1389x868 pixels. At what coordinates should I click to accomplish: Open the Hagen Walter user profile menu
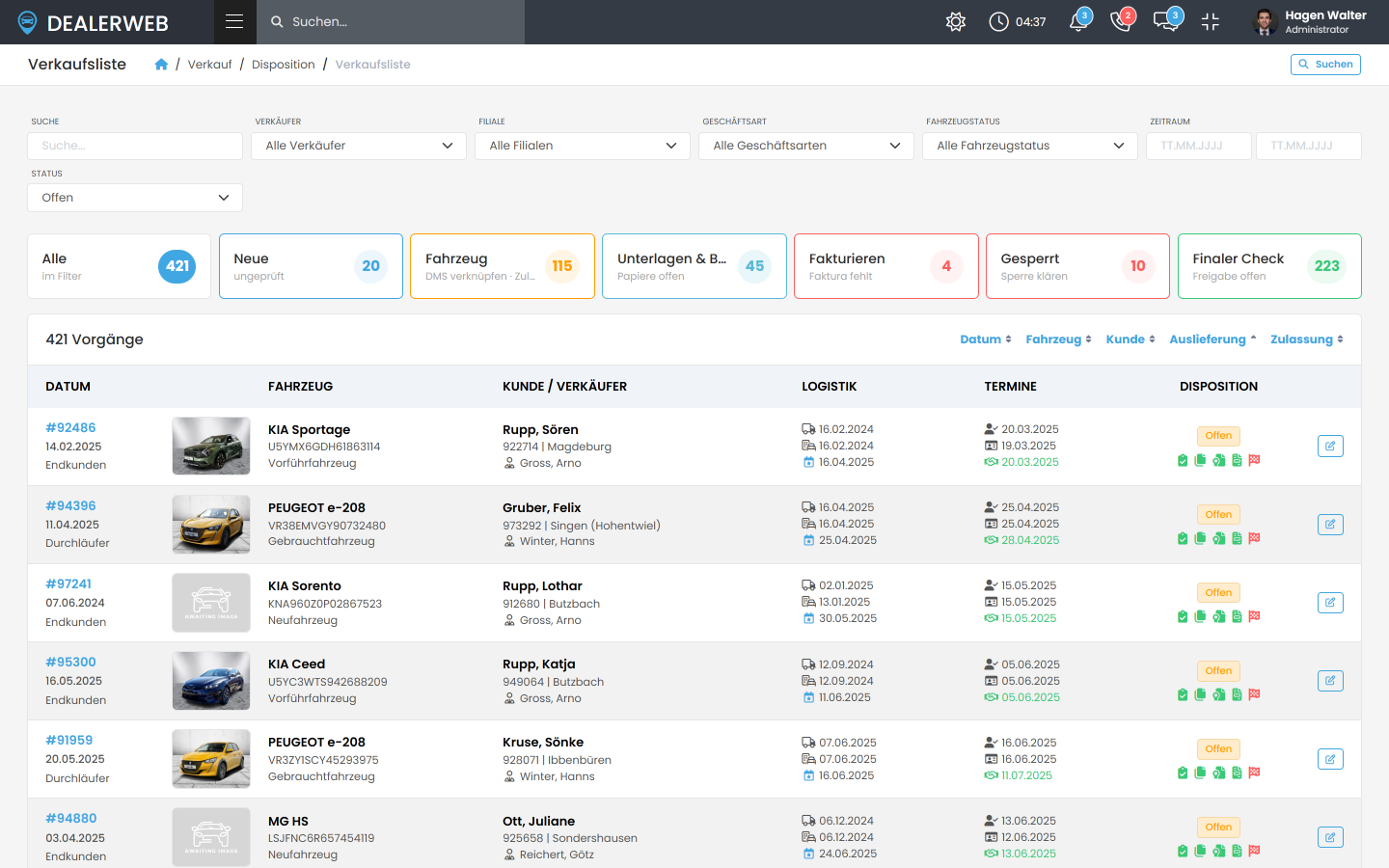[1310, 21]
